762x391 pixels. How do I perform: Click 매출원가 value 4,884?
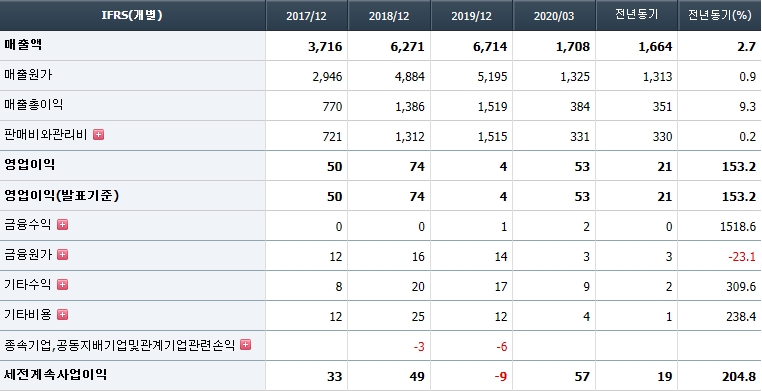pyautogui.click(x=410, y=77)
